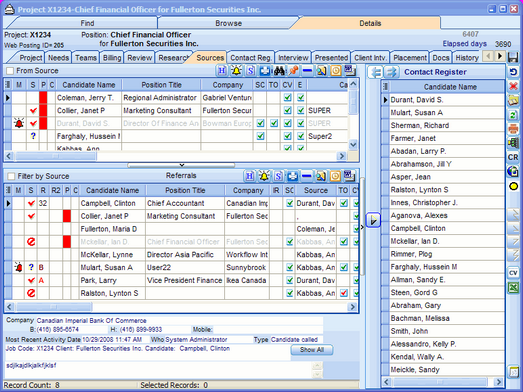This screenshot has height=392, width=523.
Task: Click the From Source grid scroll-down arrow
Action: tap(353, 145)
